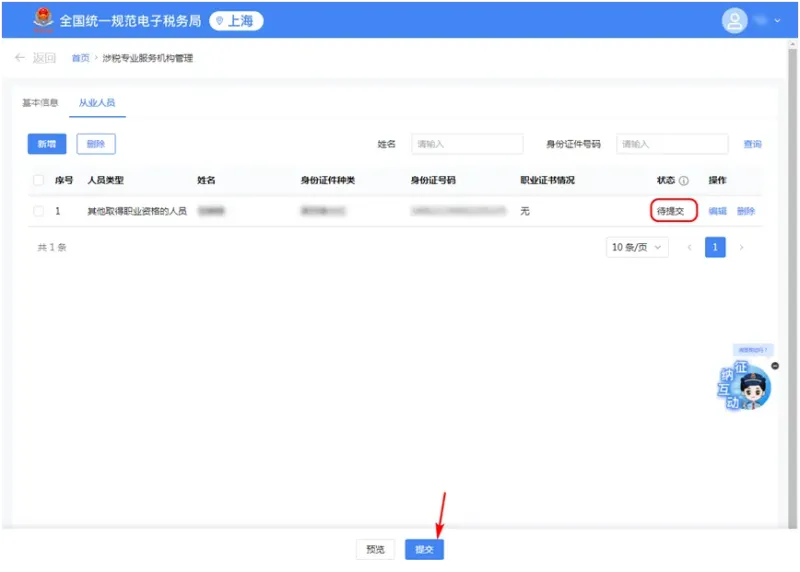Dismiss the 征纳互动 floating widget
This screenshot has height=572, width=800.
[775, 366]
